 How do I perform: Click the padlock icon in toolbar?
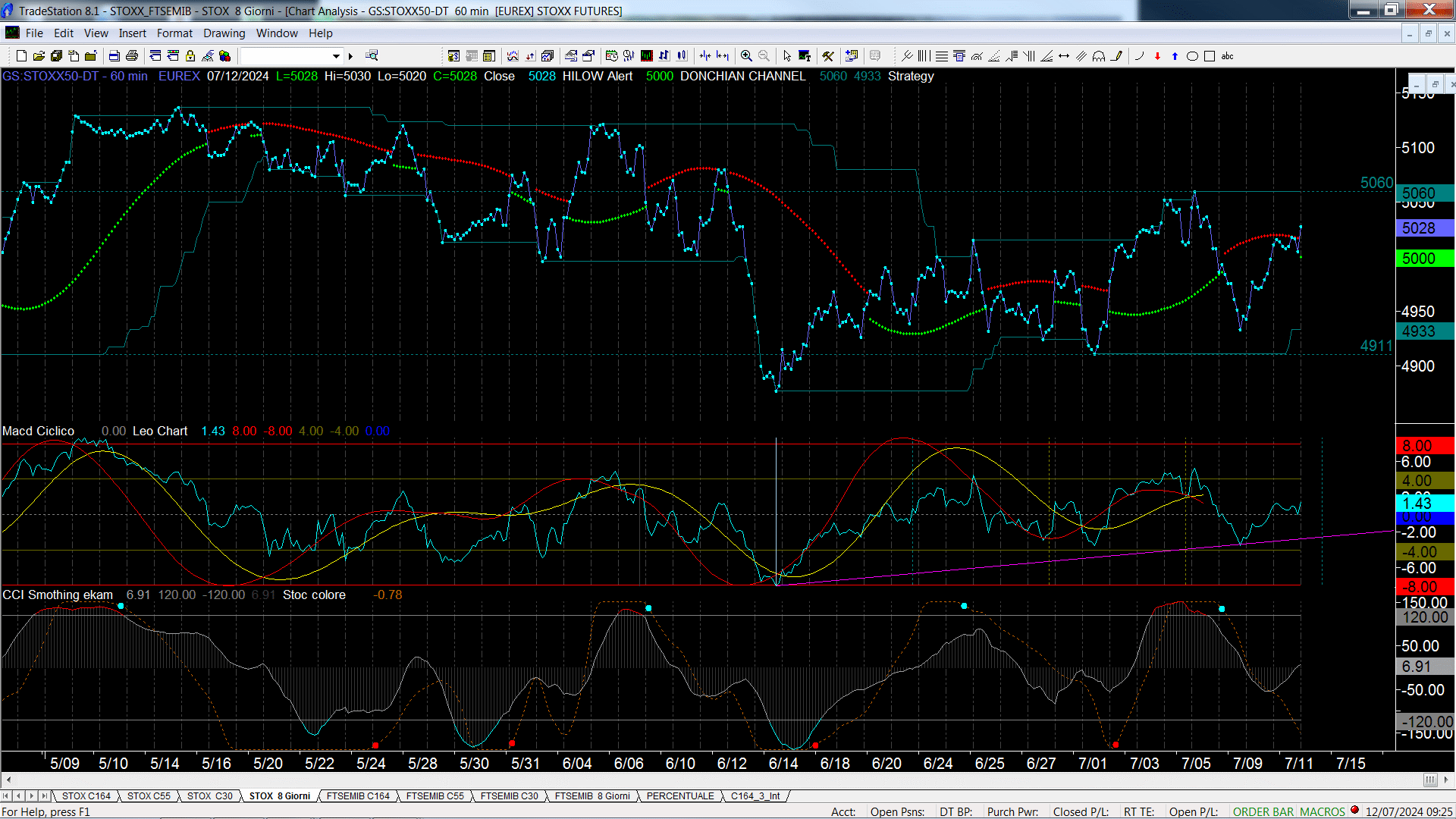point(190,55)
